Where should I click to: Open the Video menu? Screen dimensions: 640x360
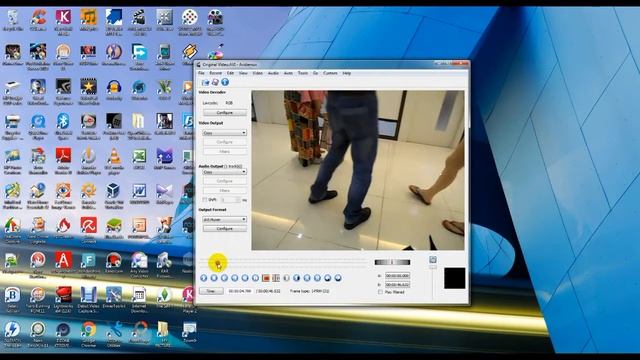point(258,73)
